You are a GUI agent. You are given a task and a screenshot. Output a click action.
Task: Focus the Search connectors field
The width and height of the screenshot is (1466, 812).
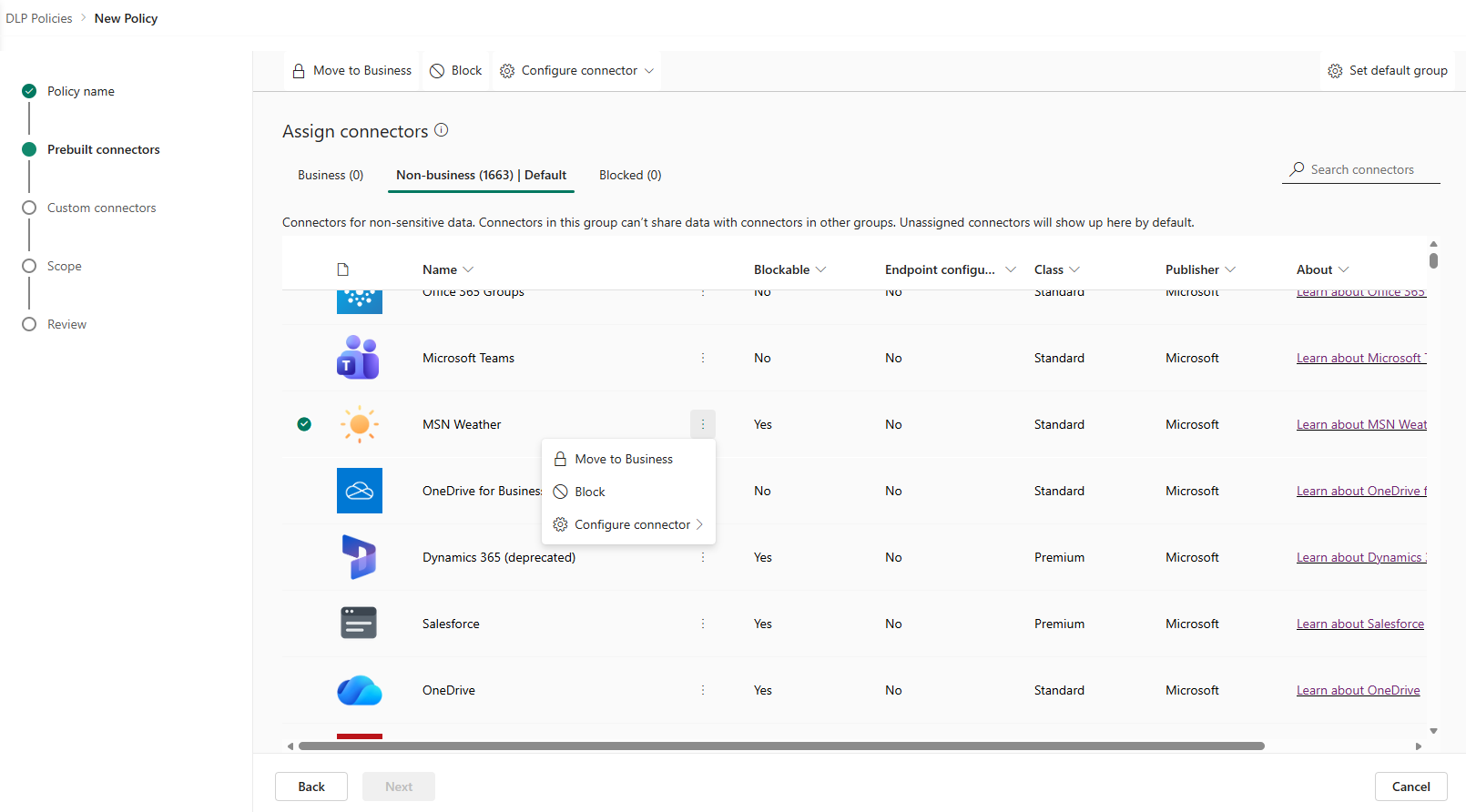click(1361, 169)
